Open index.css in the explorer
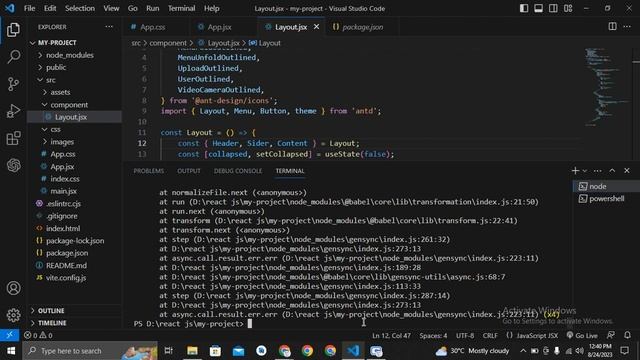Screen dimensions: 640x360 pos(74,179)
